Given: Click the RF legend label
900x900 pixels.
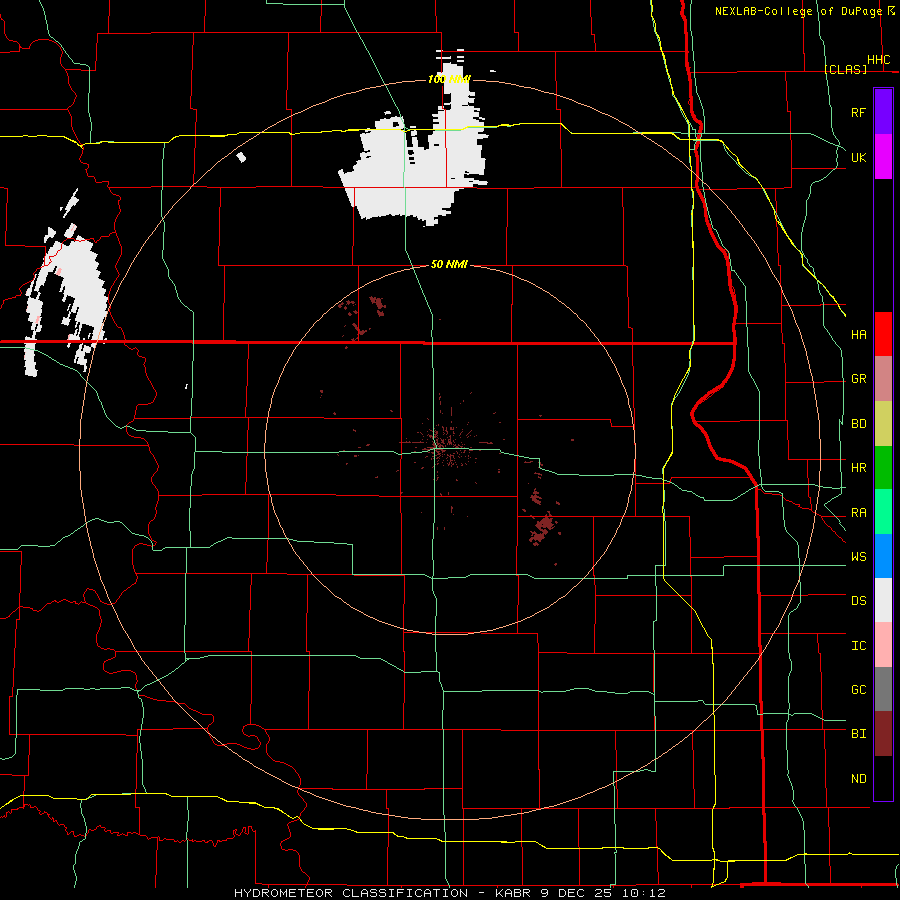Looking at the screenshot, I should coord(858,112).
